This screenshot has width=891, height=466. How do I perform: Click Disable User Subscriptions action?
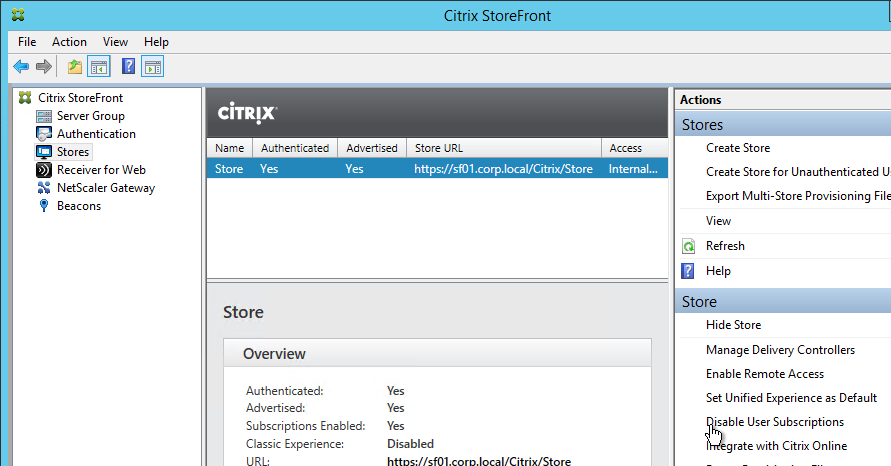(775, 422)
